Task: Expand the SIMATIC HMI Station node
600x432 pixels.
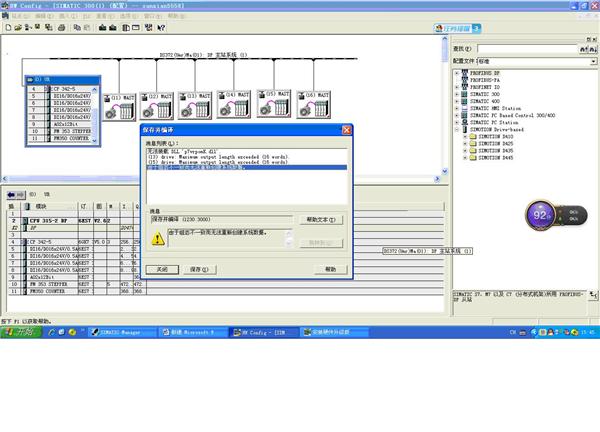Action: [x=457, y=108]
